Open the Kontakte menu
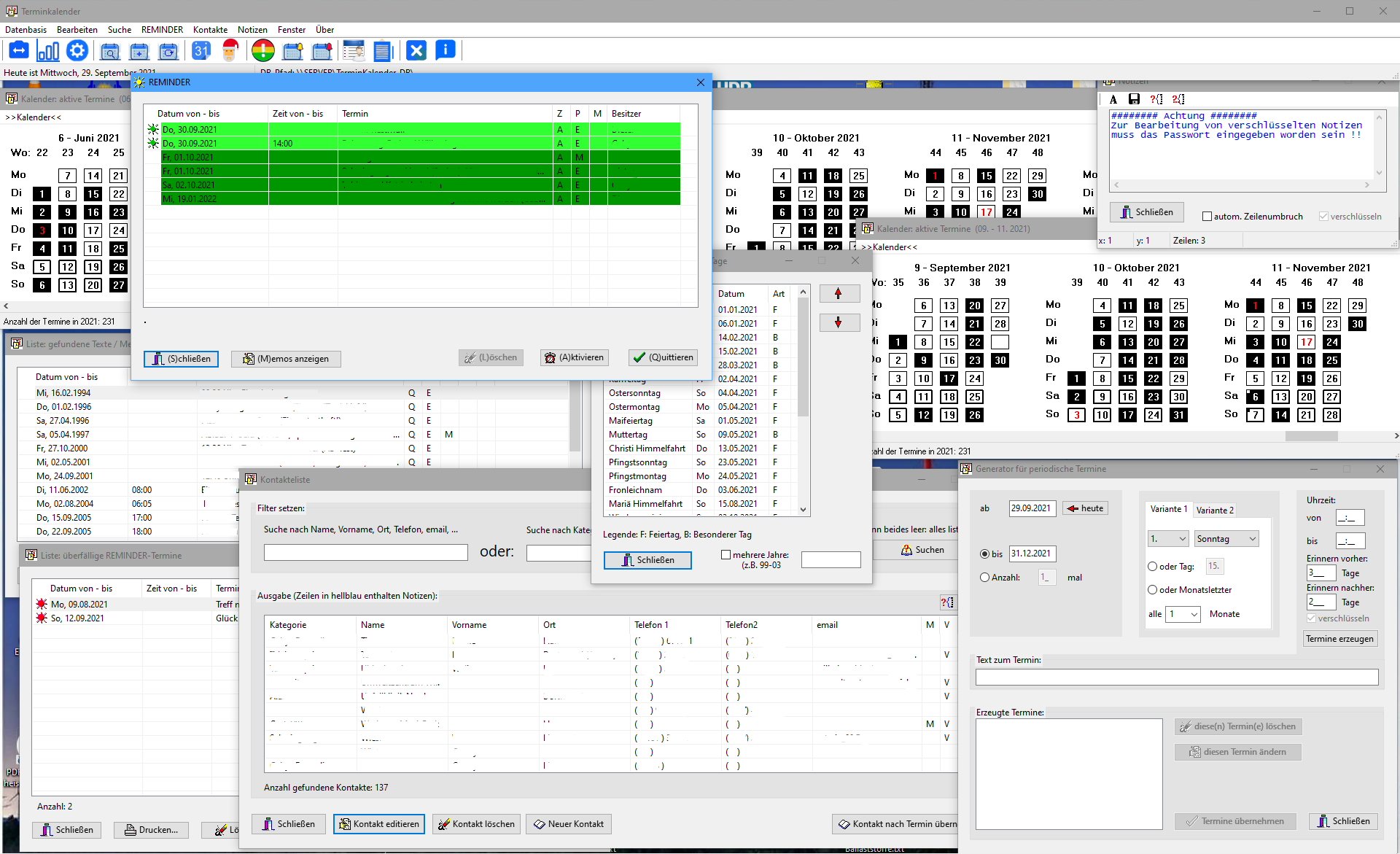Screen dimensions: 1400x854 (x=210, y=30)
